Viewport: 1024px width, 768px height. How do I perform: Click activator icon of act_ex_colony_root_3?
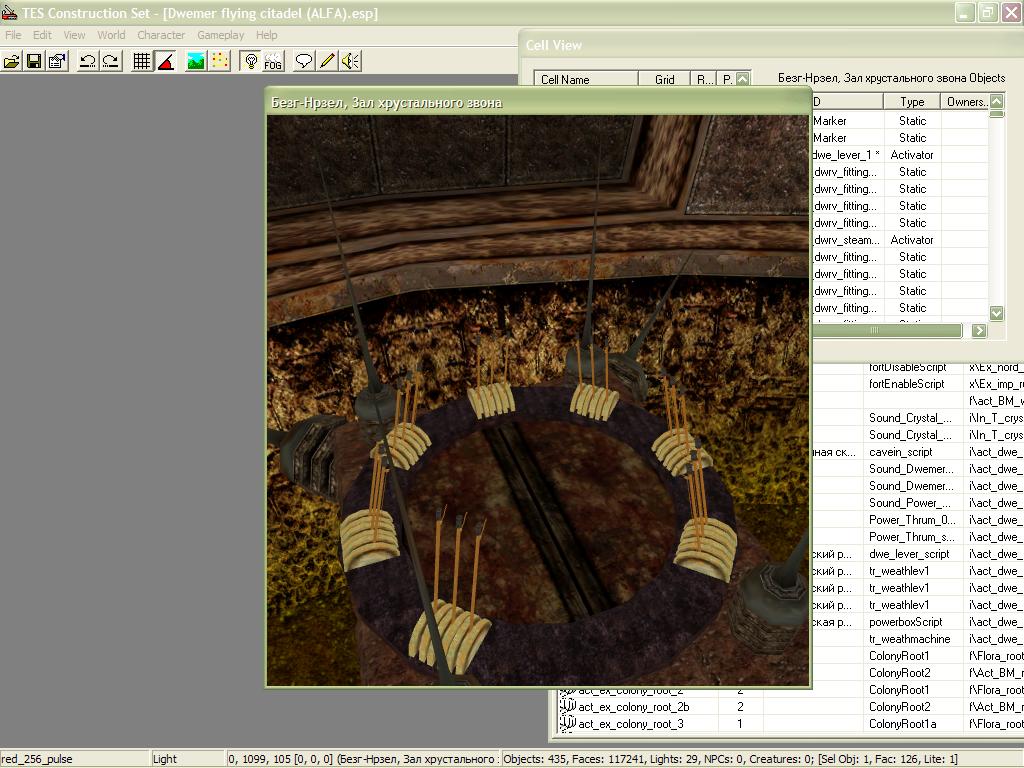pos(568,723)
